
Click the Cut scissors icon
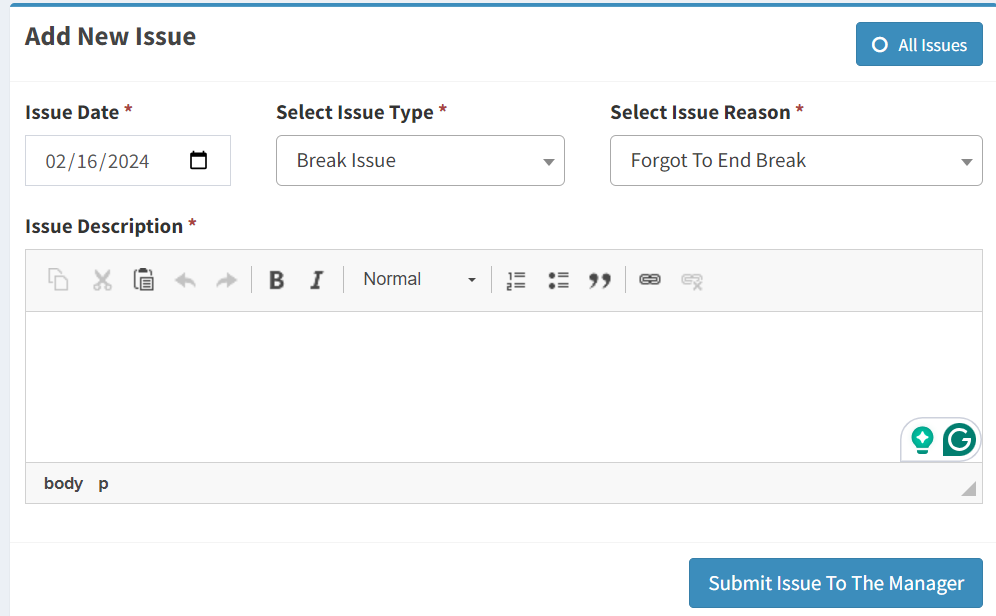coord(102,280)
